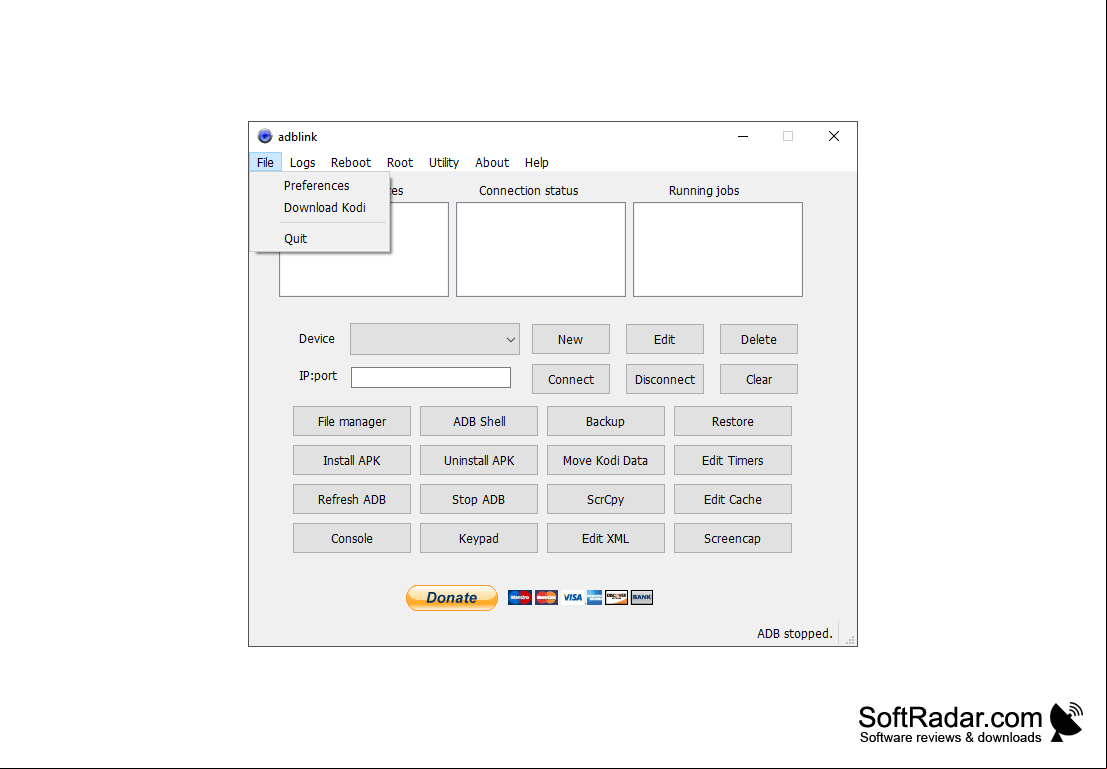
Task: Launch ADB Shell
Action: [479, 421]
